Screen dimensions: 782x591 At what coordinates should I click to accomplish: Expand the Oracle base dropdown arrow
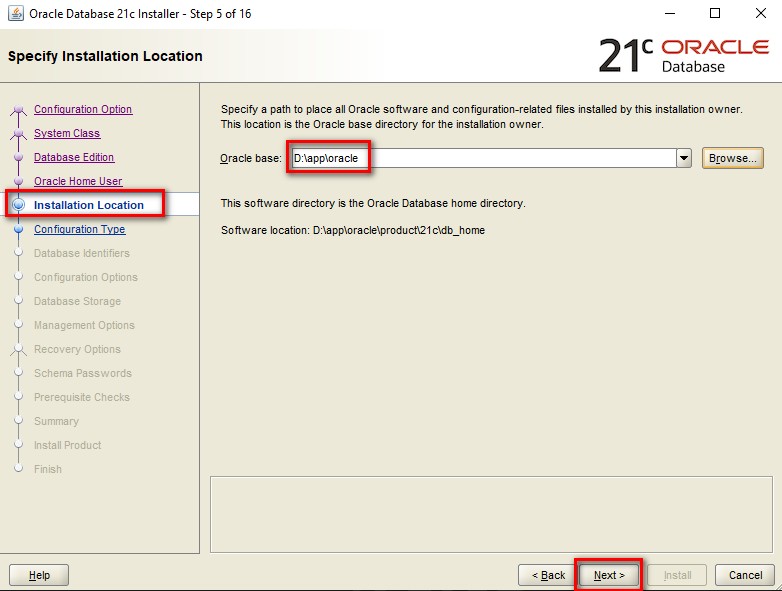click(x=684, y=158)
